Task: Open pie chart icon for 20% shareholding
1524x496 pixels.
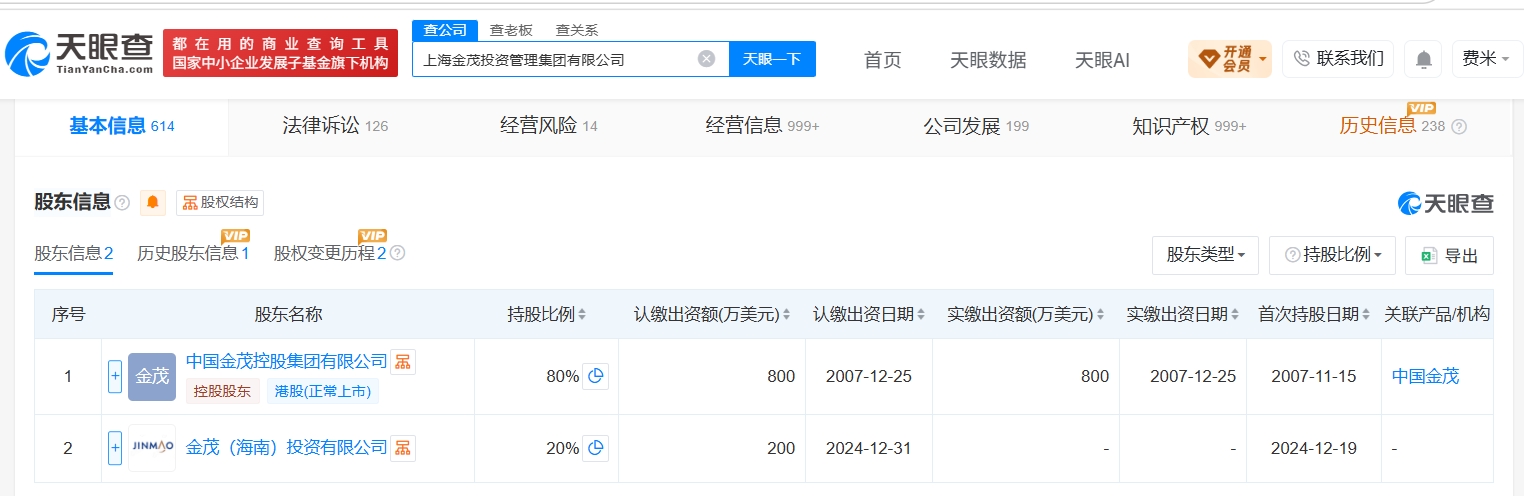Action: [595, 448]
